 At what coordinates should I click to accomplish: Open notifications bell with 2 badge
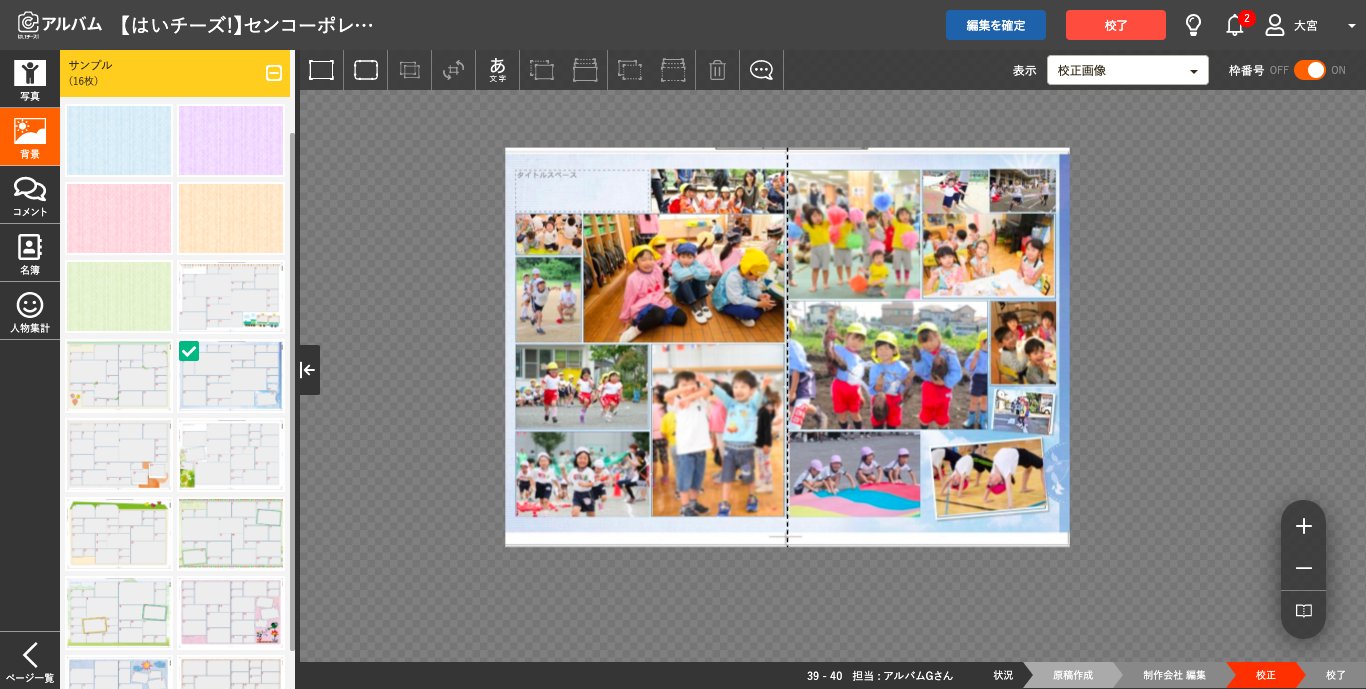1237,24
